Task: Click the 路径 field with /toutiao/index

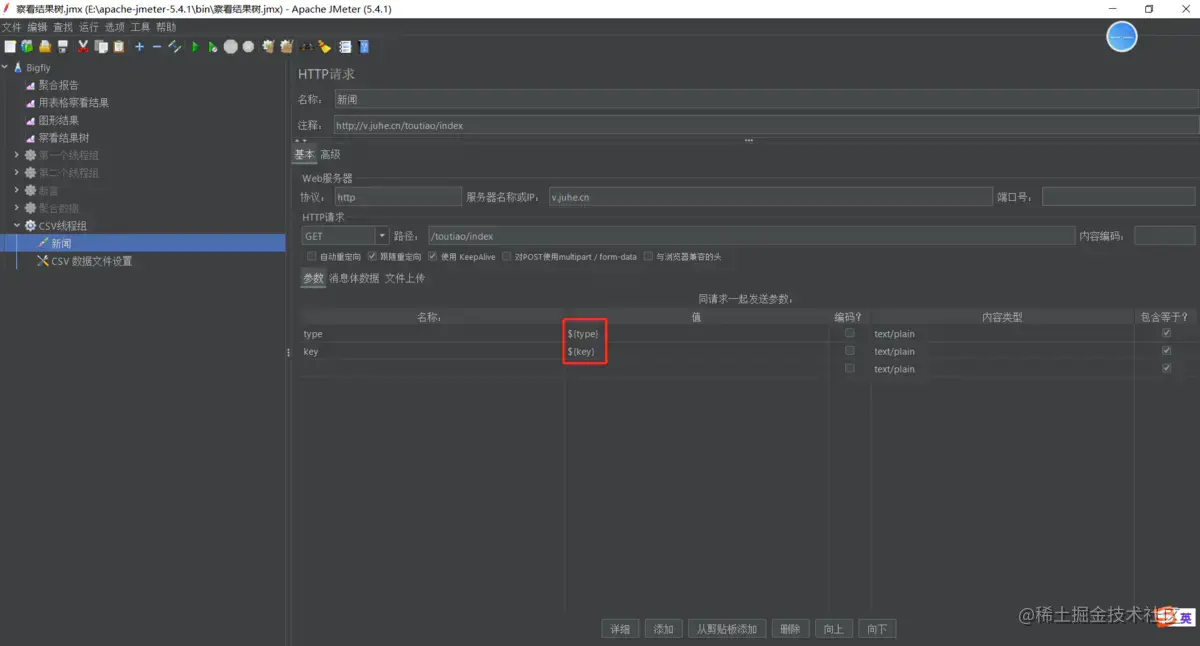Action: [x=750, y=236]
